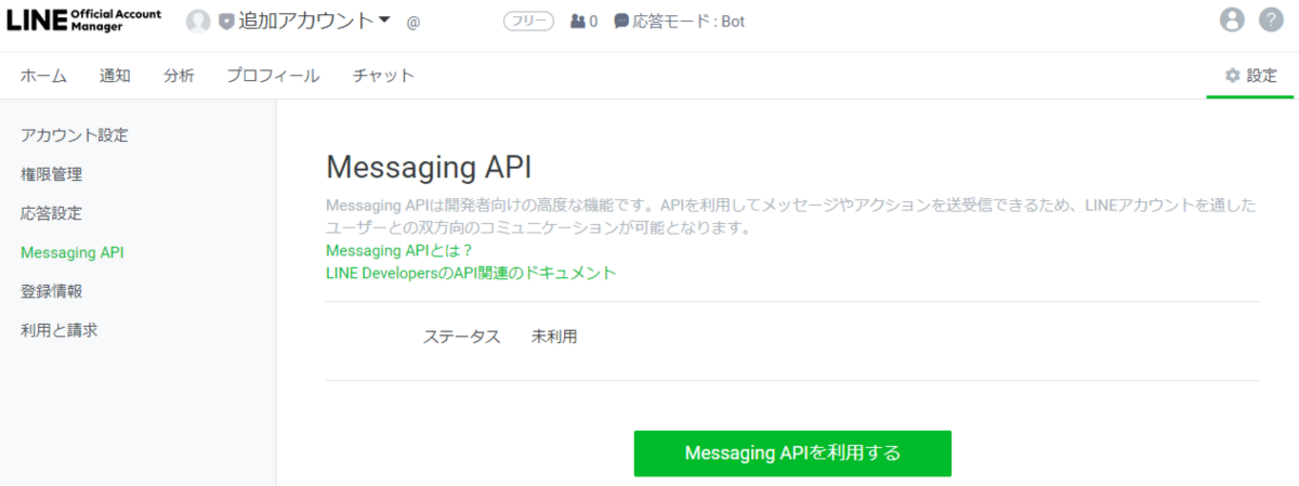Open the プロフィール tab
The height and width of the screenshot is (486, 1299).
[x=273, y=76]
